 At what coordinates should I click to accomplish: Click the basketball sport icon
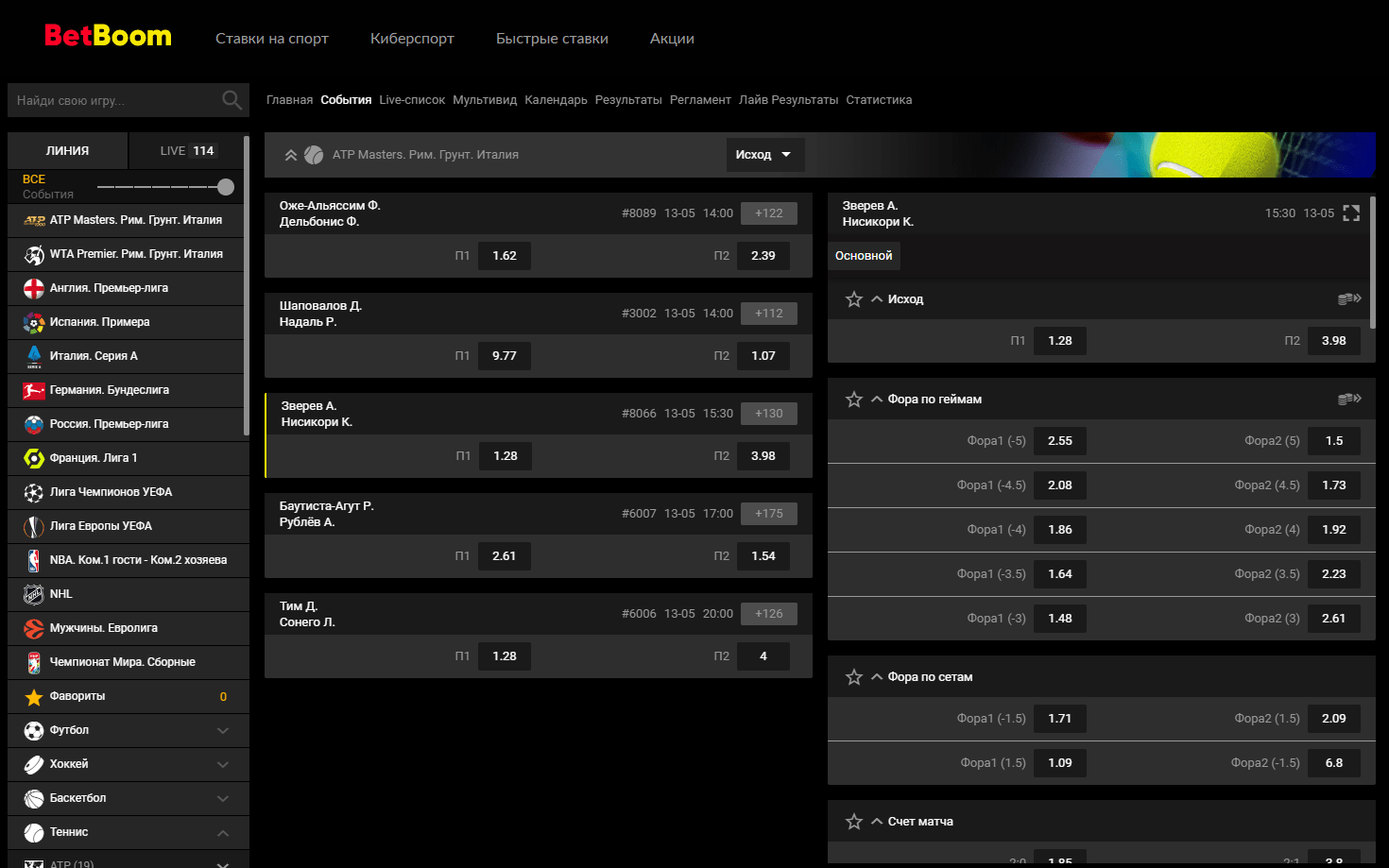[34, 798]
